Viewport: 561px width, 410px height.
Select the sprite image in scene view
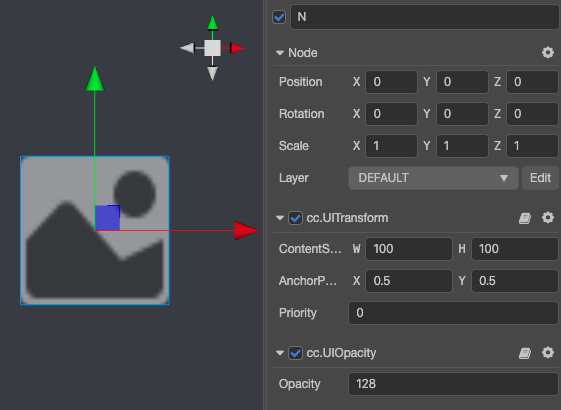(x=94, y=230)
